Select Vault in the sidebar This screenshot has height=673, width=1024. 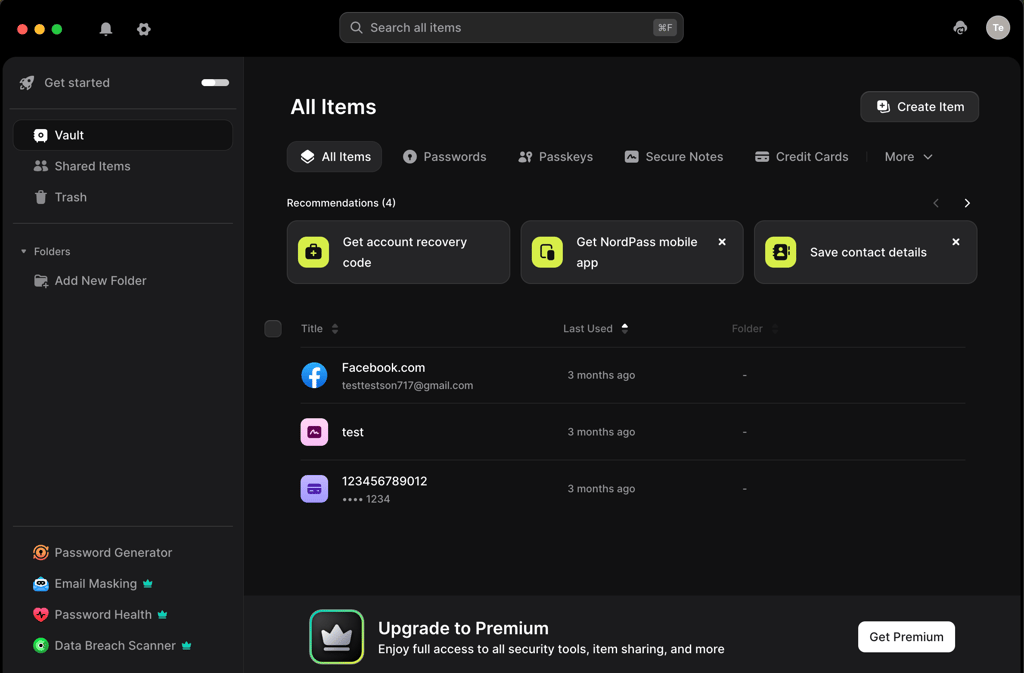click(x=123, y=135)
